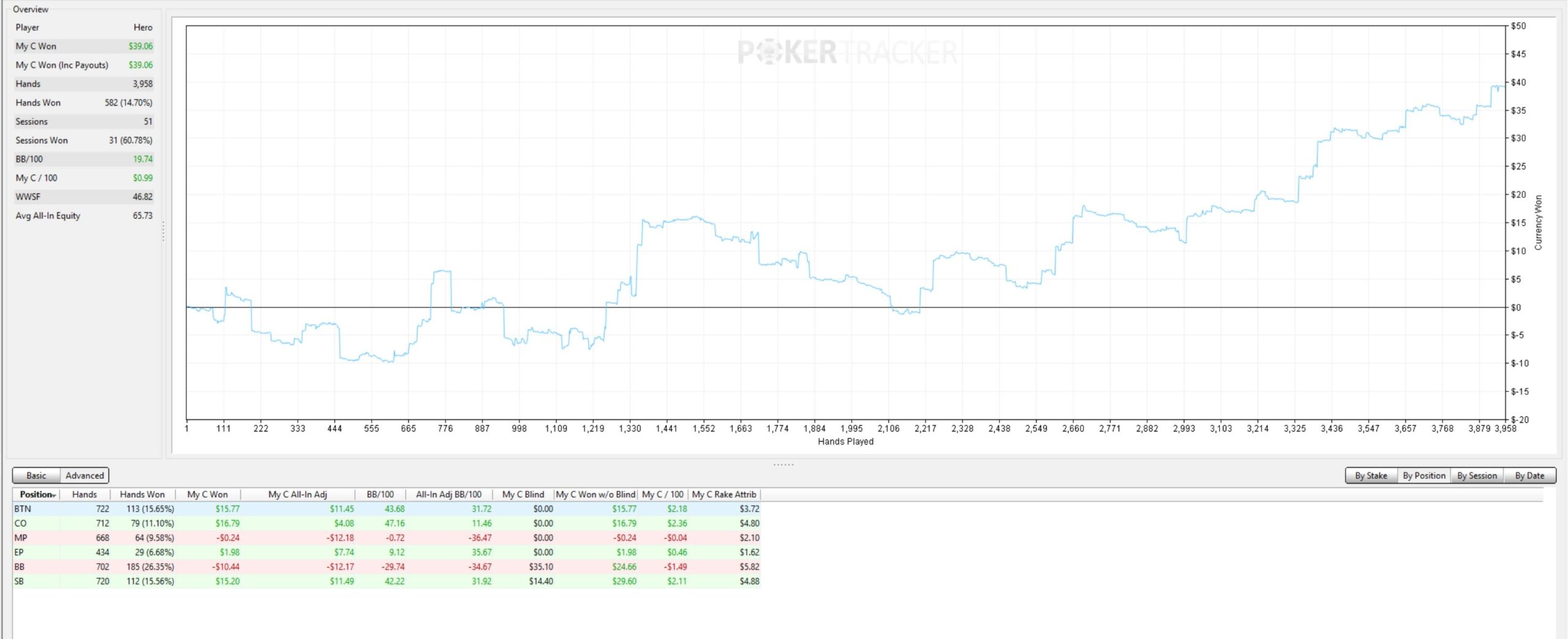Select the CO position row
Viewport: 1568px width, 639px height.
386,523
